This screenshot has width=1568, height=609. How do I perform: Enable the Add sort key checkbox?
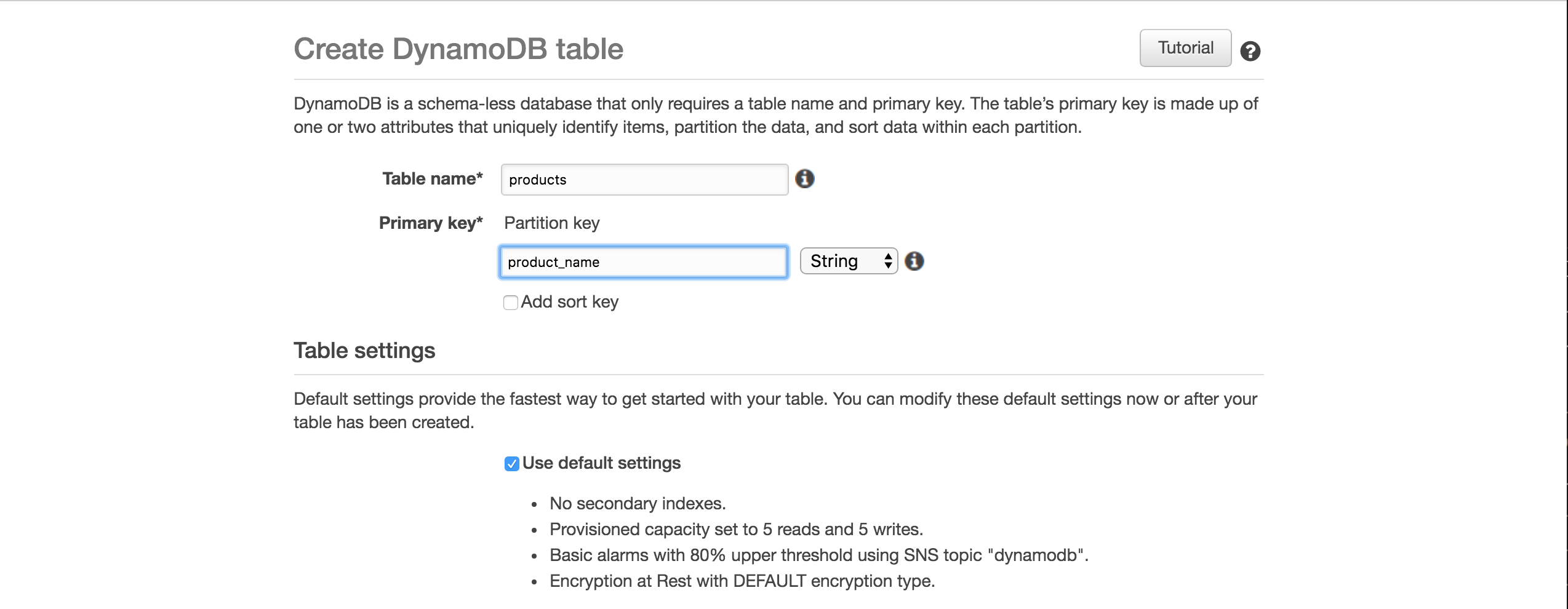coord(511,303)
